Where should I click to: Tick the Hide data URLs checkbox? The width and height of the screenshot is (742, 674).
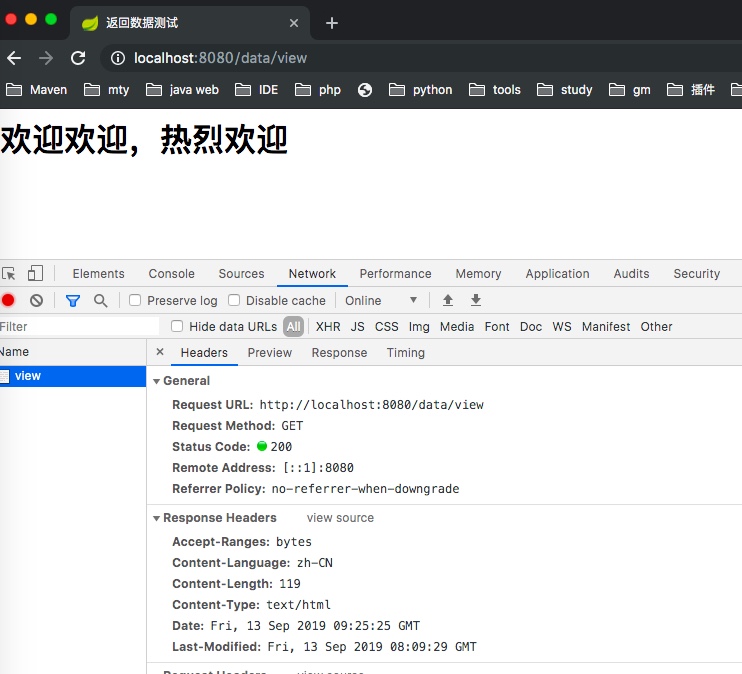(x=177, y=326)
